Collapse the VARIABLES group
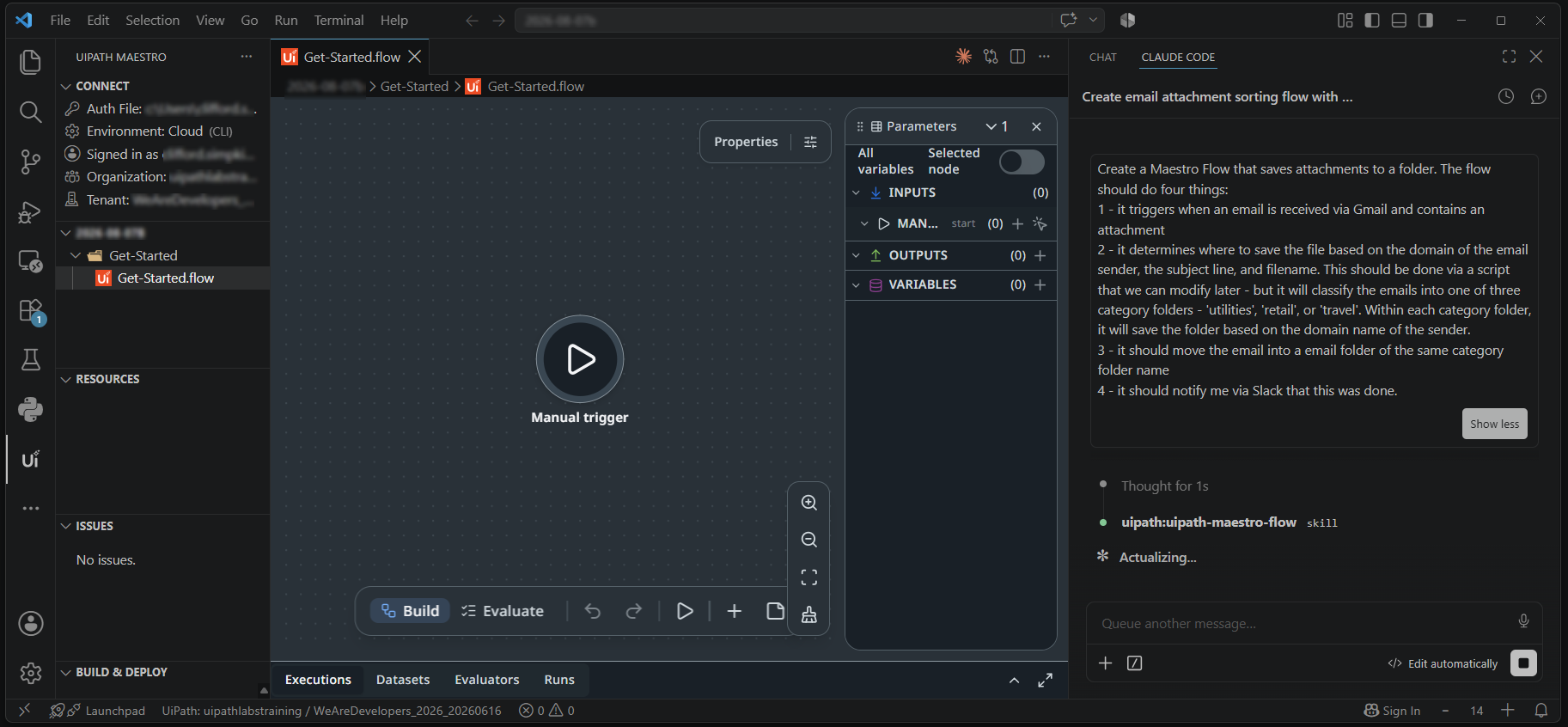Screen dimensions: 1568x727 856,284
